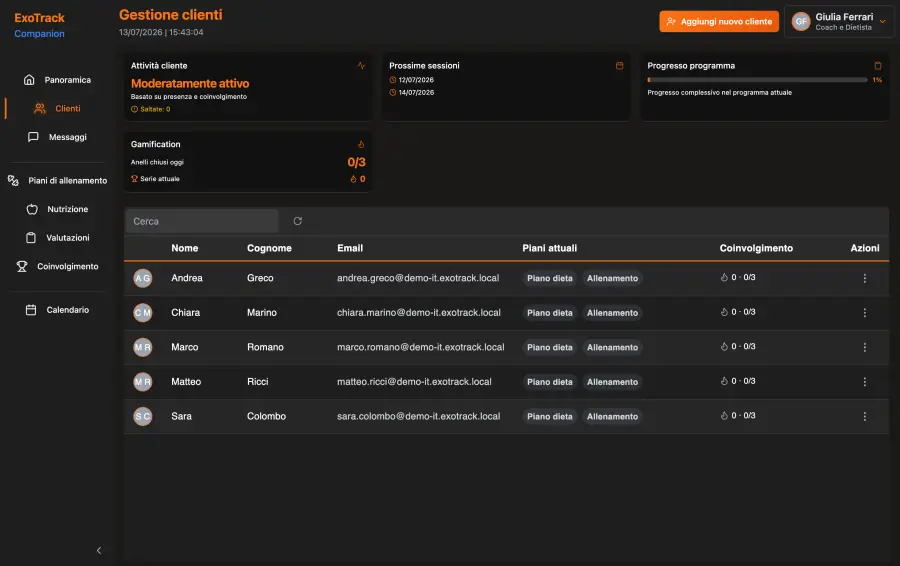This screenshot has height=566, width=900.
Task: Click the ExoTrack Companion logo
Action: (40, 25)
